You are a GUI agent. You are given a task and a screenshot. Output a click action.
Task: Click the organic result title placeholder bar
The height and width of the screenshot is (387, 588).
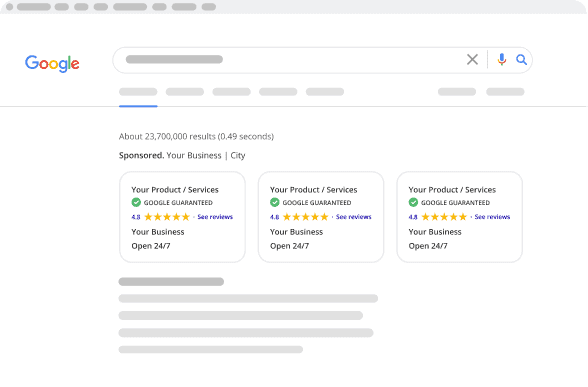click(x=171, y=282)
